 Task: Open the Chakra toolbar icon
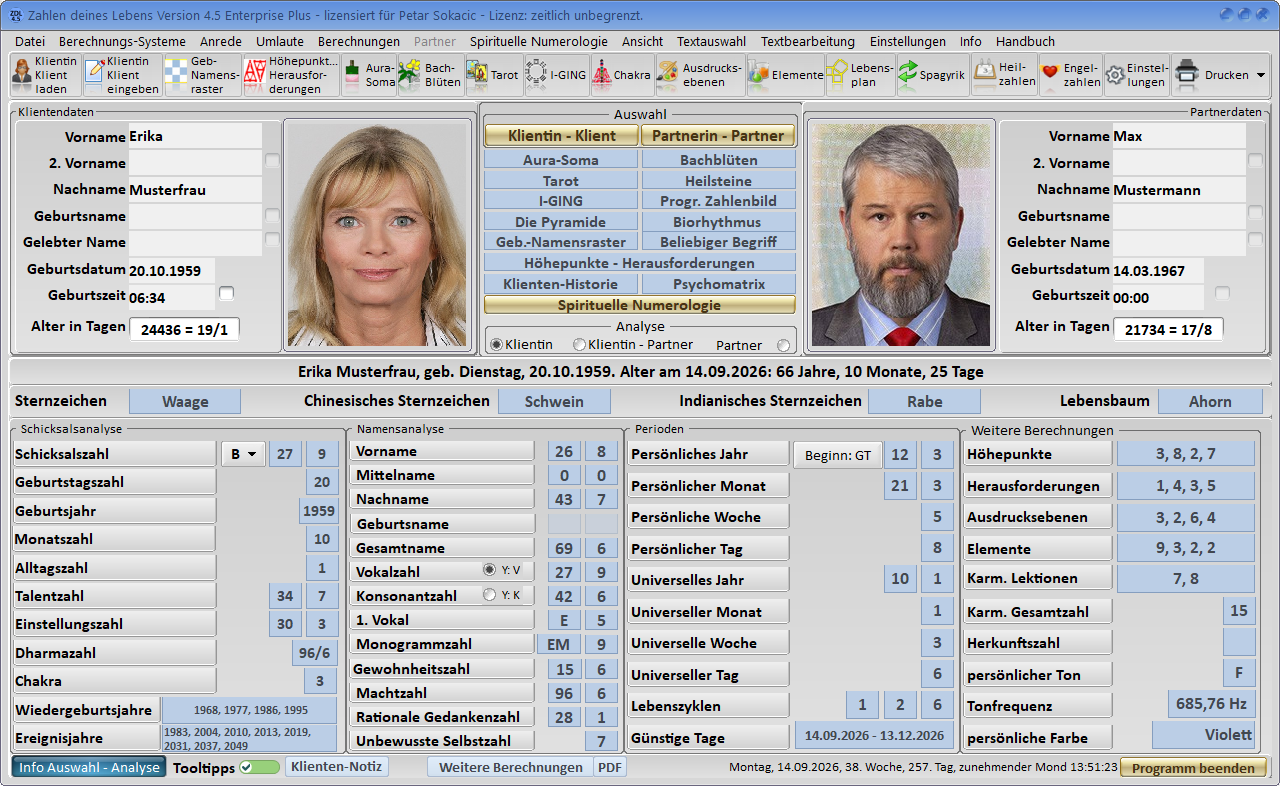tap(622, 75)
